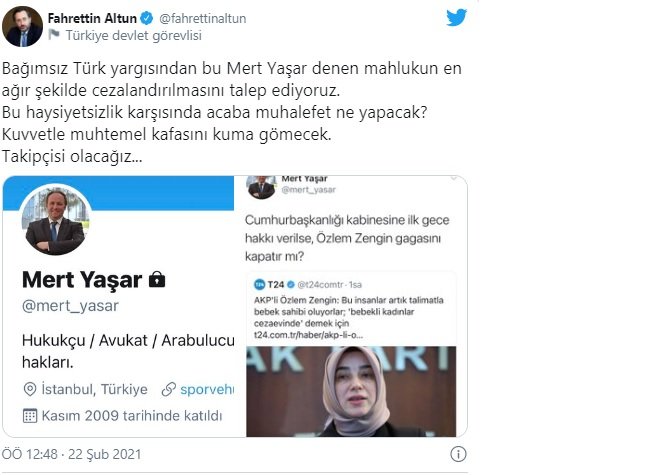Click the @t24comtr handle in quoted tweet

pos(320,284)
